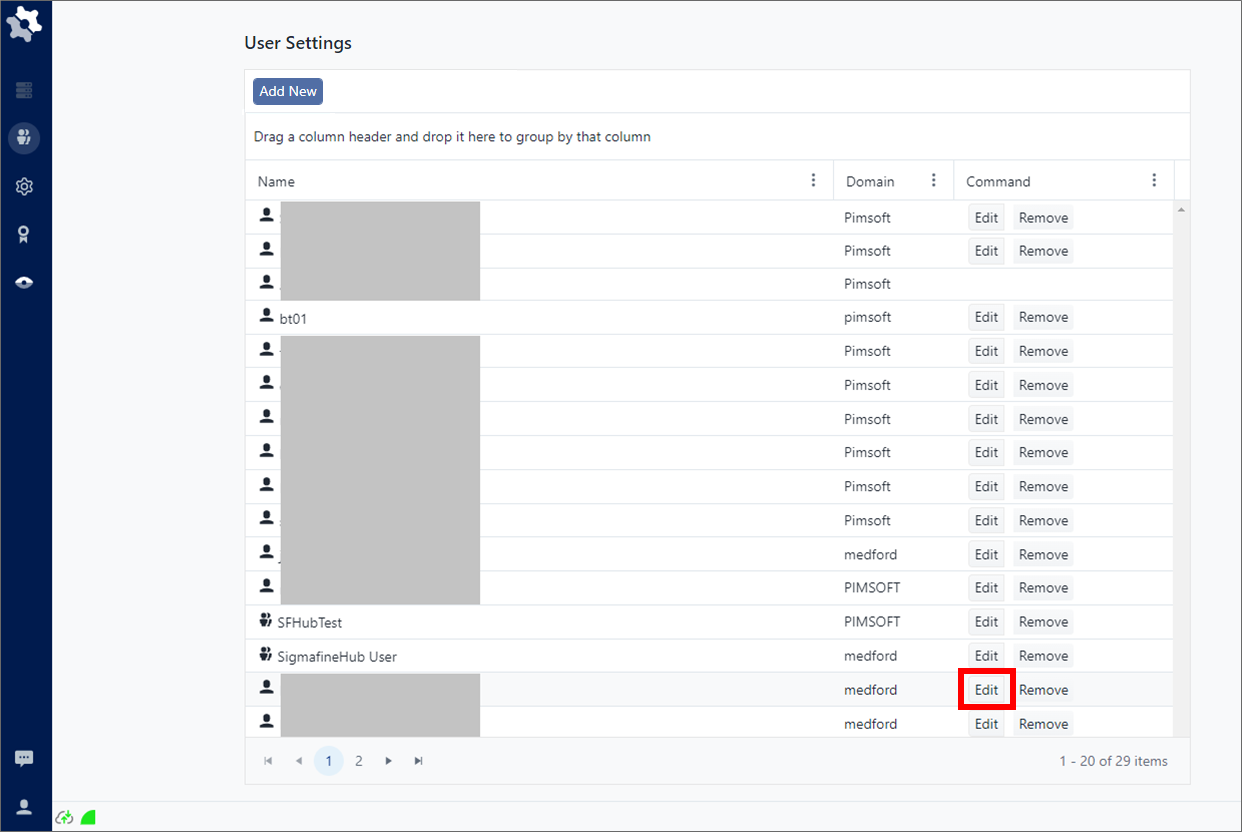The image size is (1242, 832).
Task: Jump to the last page
Action: pyautogui.click(x=419, y=761)
